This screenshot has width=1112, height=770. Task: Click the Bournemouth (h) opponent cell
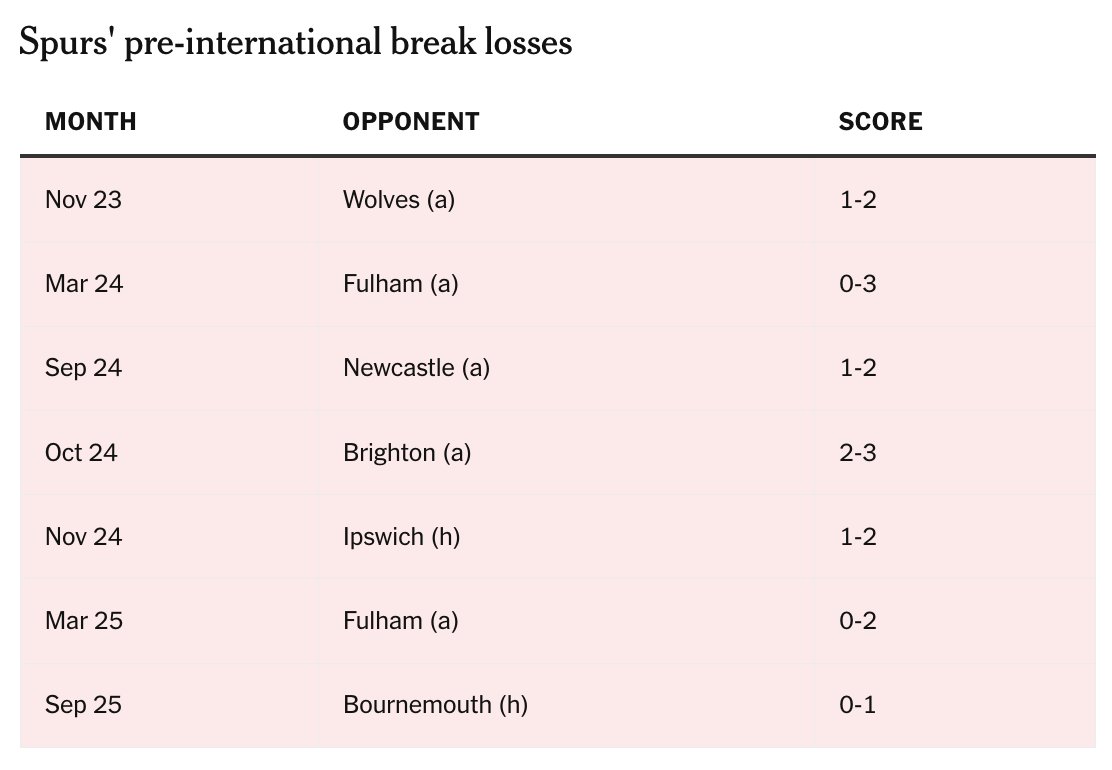[x=435, y=705]
